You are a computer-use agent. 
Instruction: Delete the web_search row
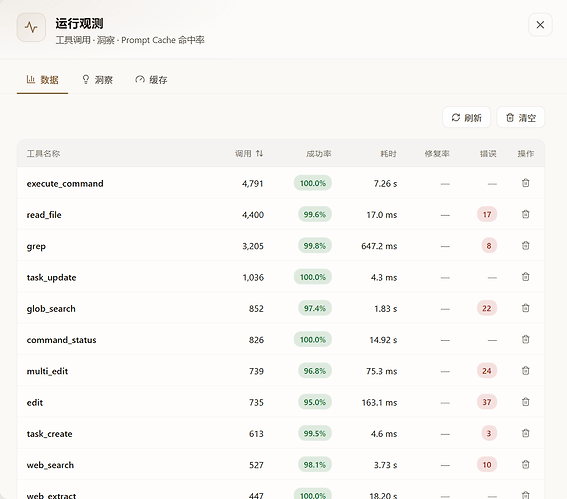click(x=525, y=464)
